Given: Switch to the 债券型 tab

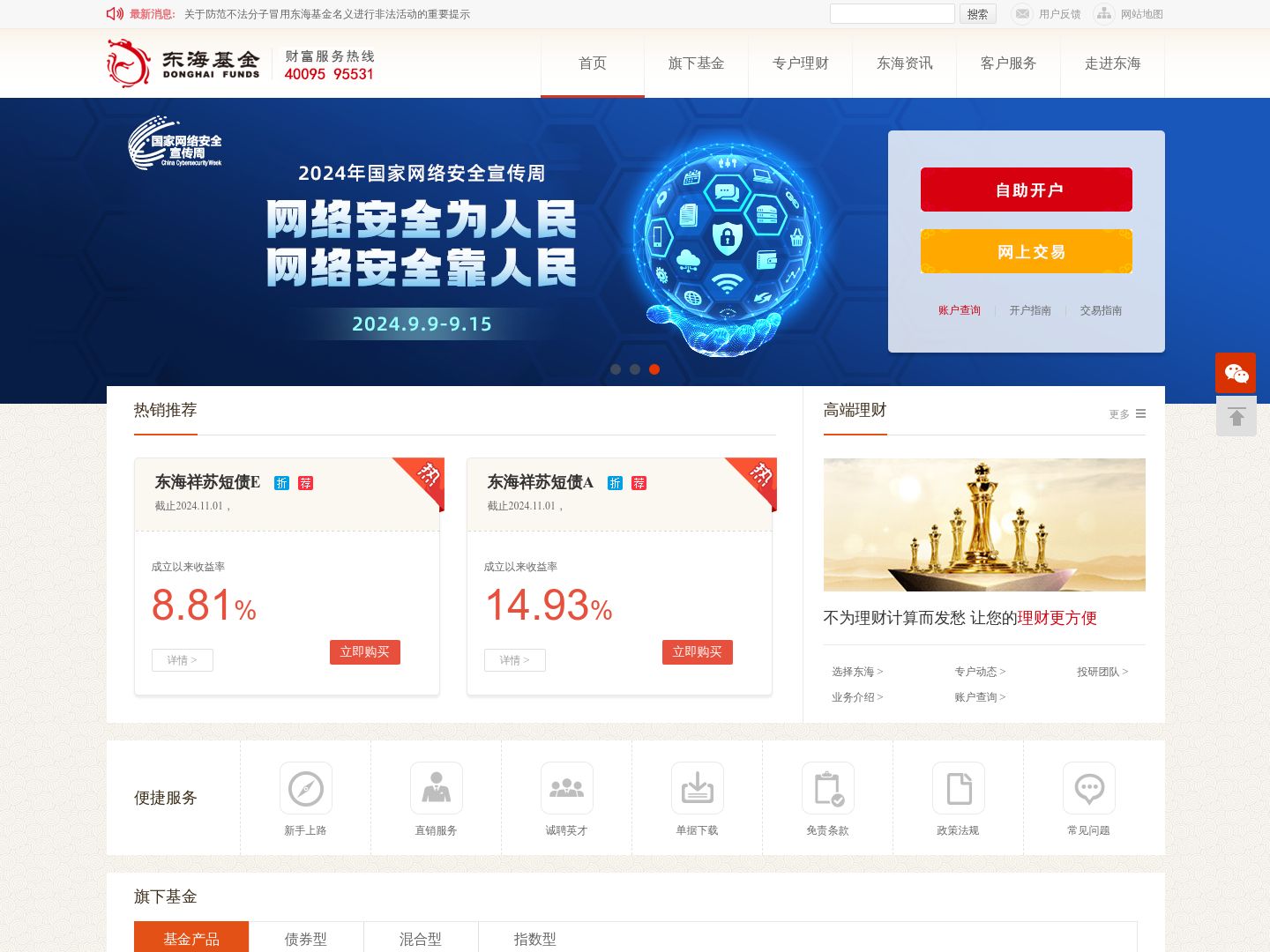Looking at the screenshot, I should tap(306, 939).
